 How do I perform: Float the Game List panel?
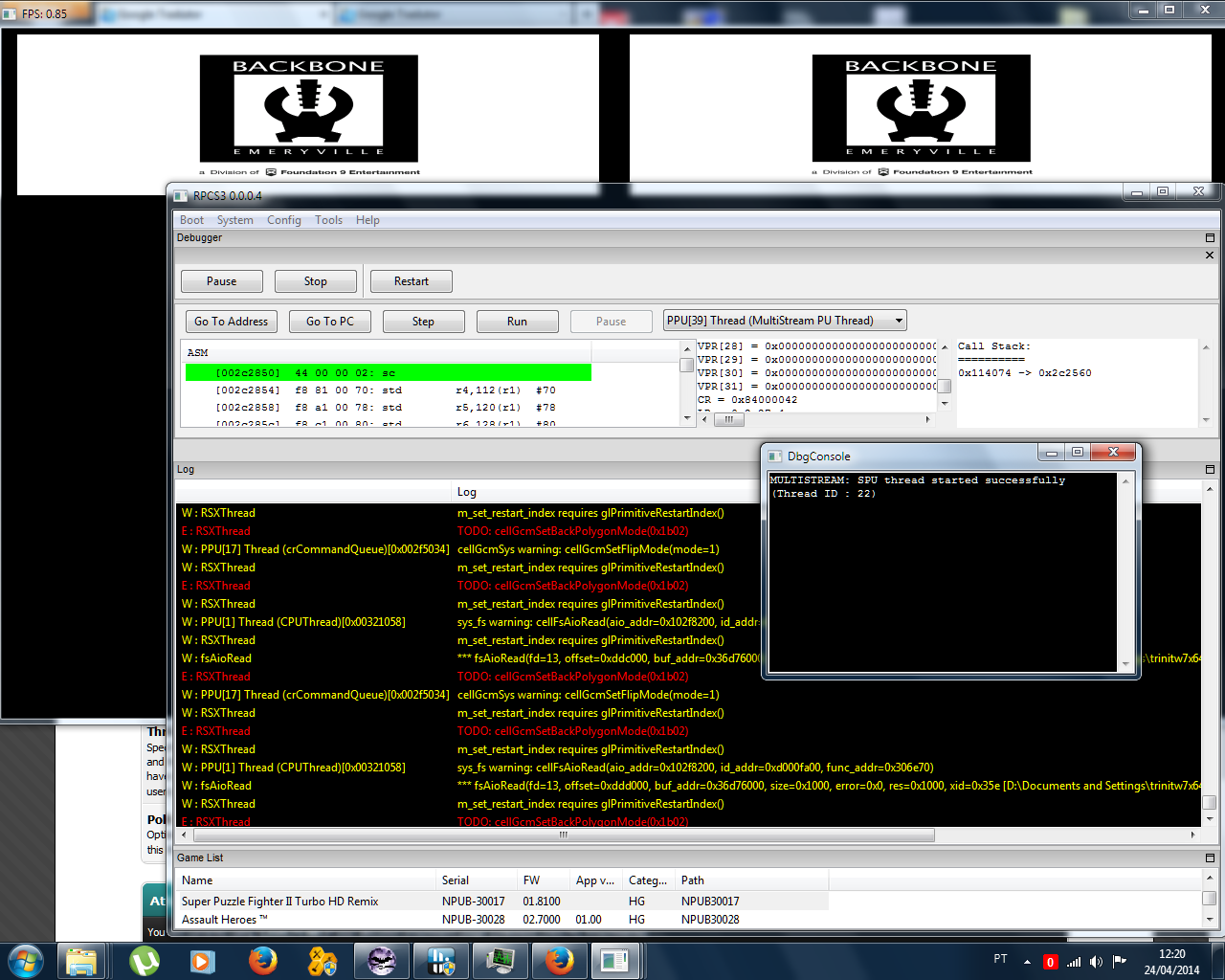(x=1210, y=857)
